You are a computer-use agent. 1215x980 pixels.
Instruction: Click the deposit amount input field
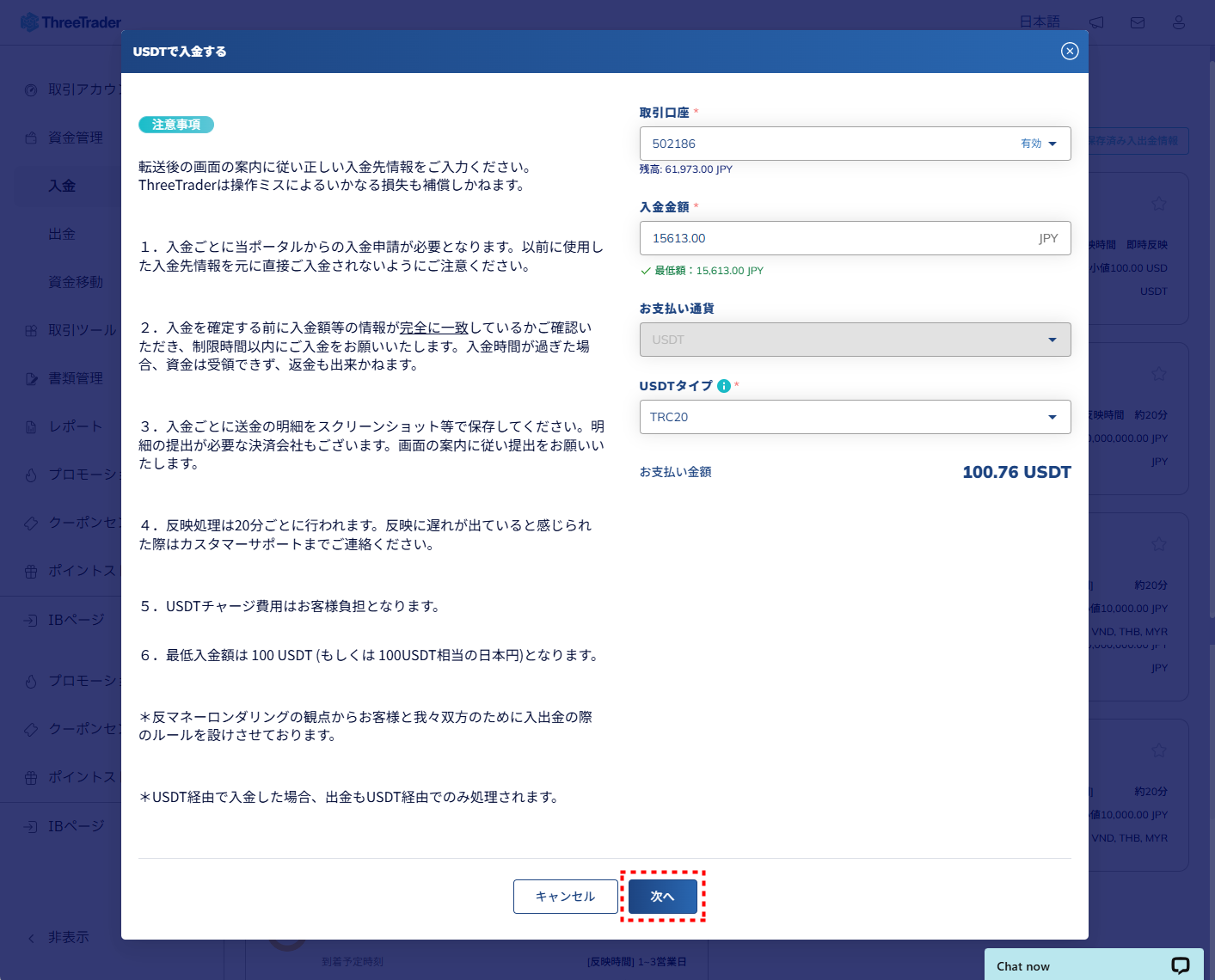click(x=855, y=238)
